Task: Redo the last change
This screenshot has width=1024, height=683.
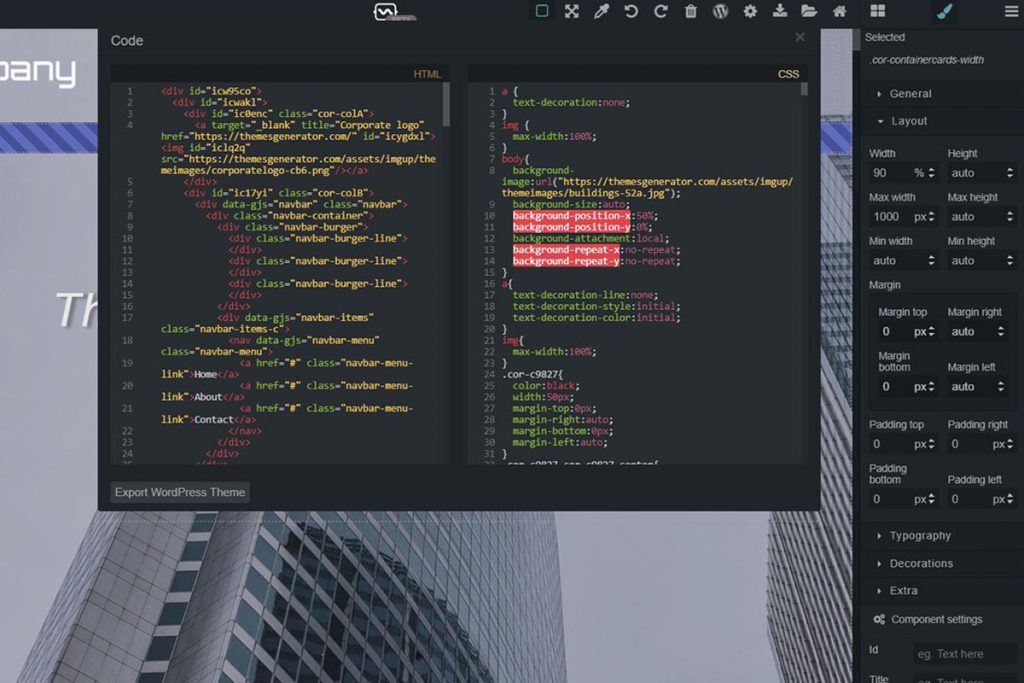Action: tap(661, 10)
